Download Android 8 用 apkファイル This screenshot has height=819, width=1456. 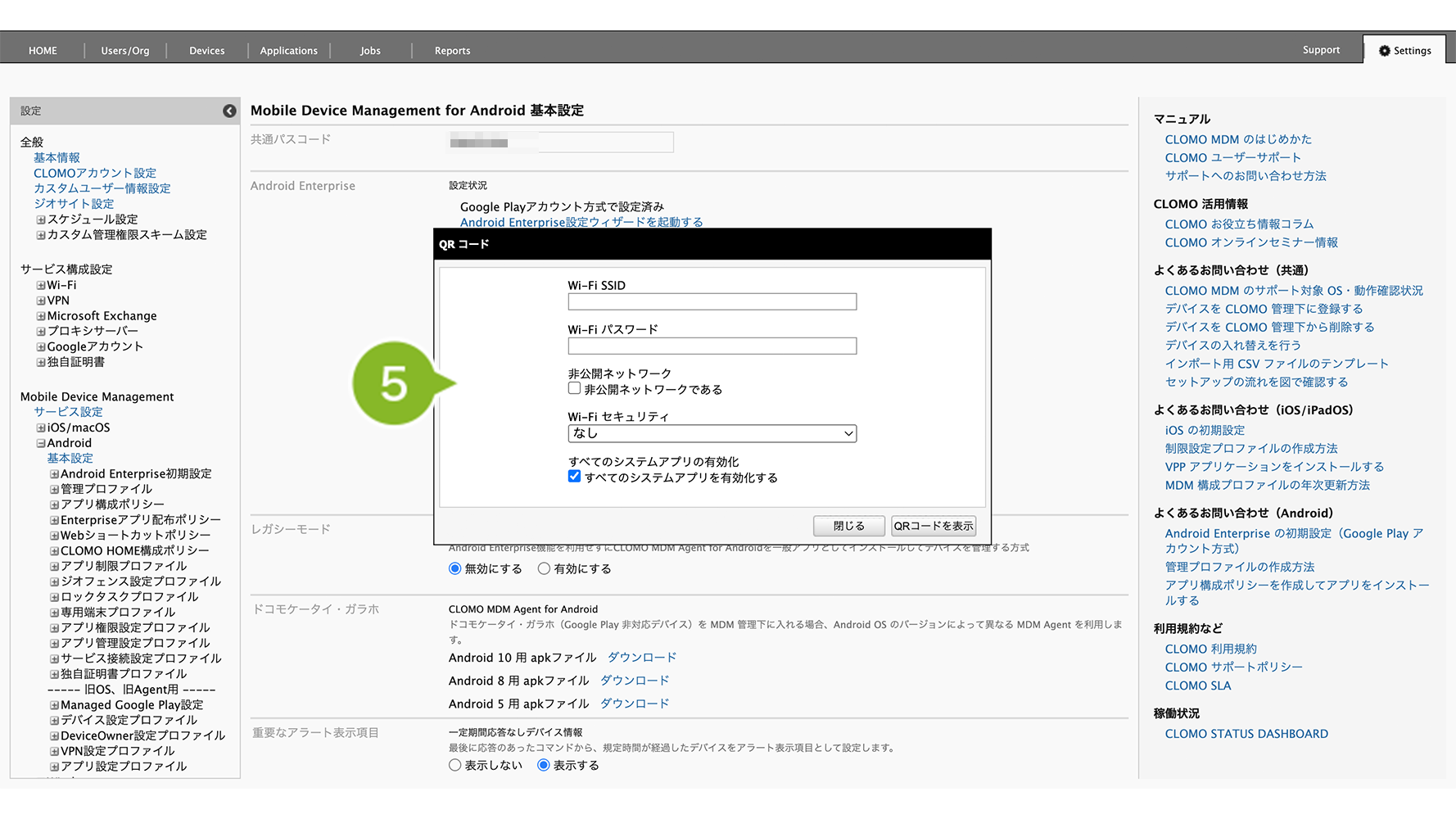click(x=635, y=681)
